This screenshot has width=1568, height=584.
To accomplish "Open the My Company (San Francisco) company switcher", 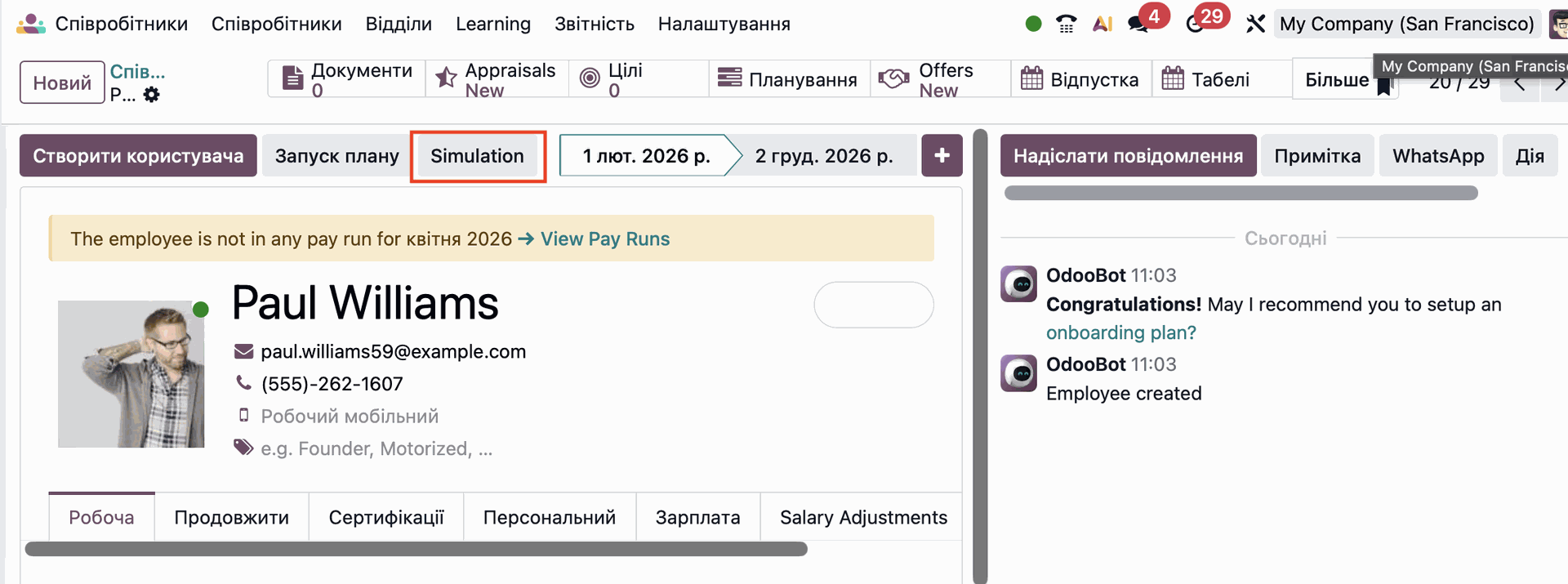I will (1406, 25).
